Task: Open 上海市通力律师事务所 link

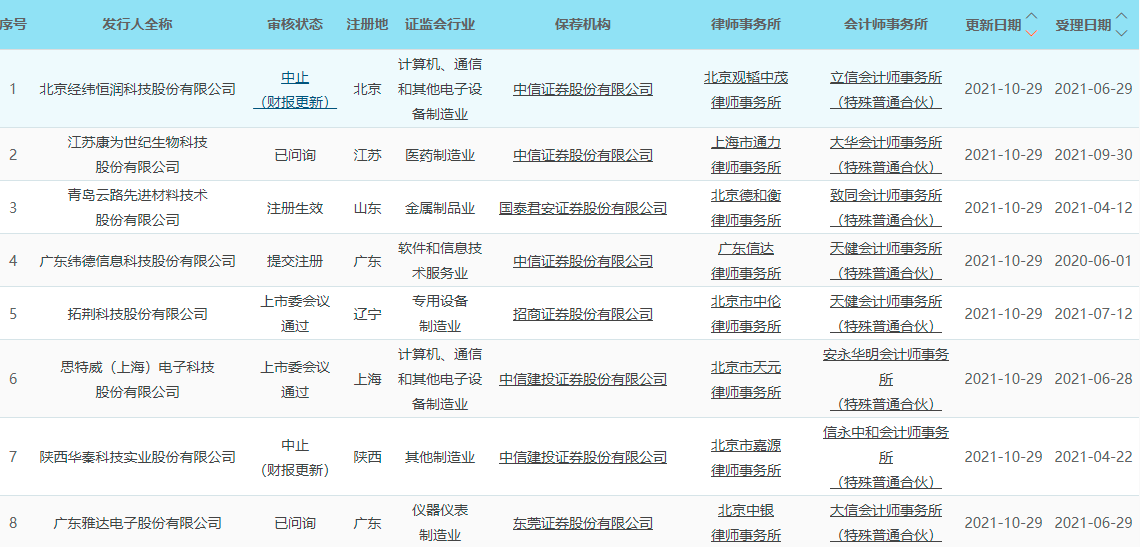Action: pyautogui.click(x=746, y=155)
